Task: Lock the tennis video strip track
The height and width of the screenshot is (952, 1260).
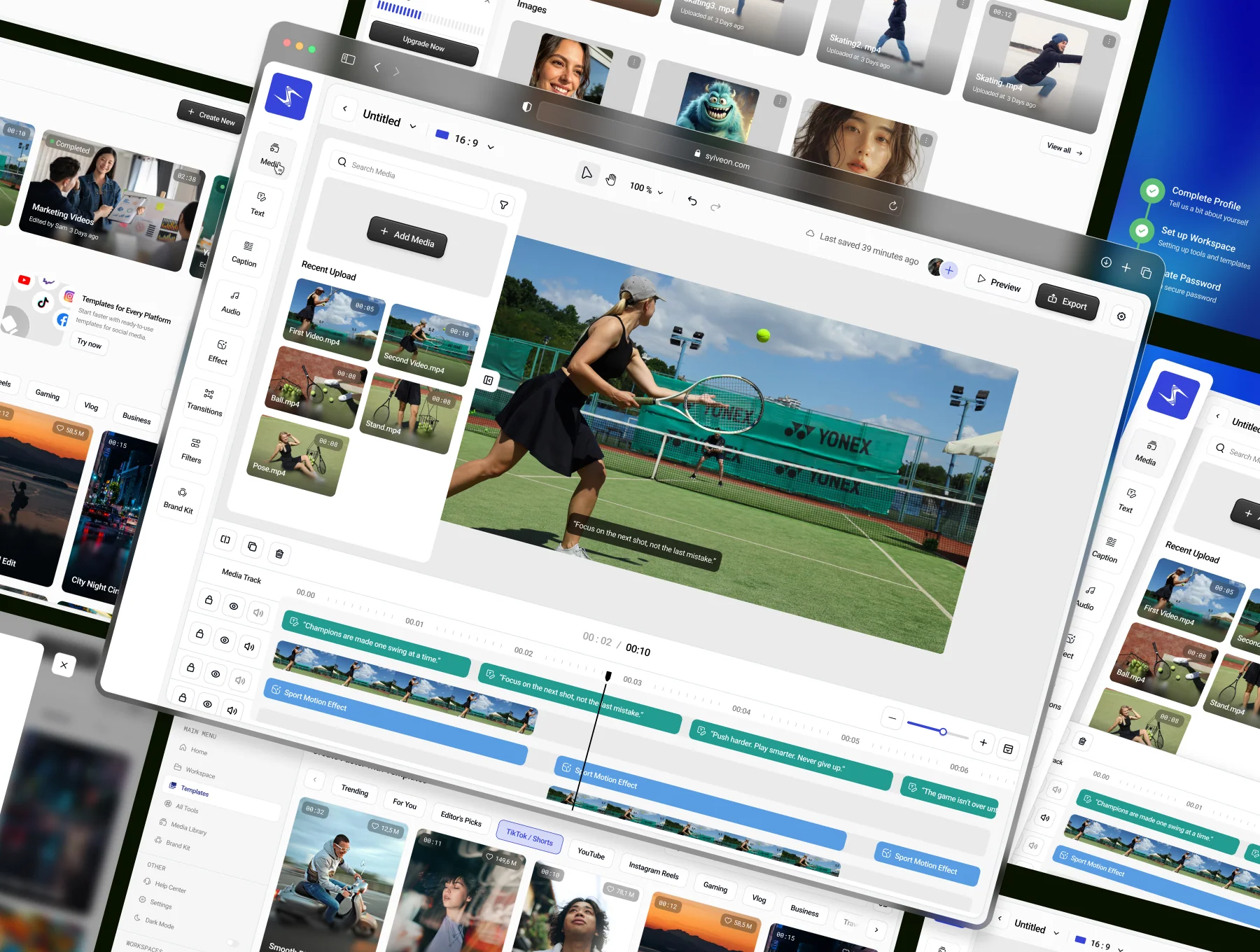Action: point(199,633)
